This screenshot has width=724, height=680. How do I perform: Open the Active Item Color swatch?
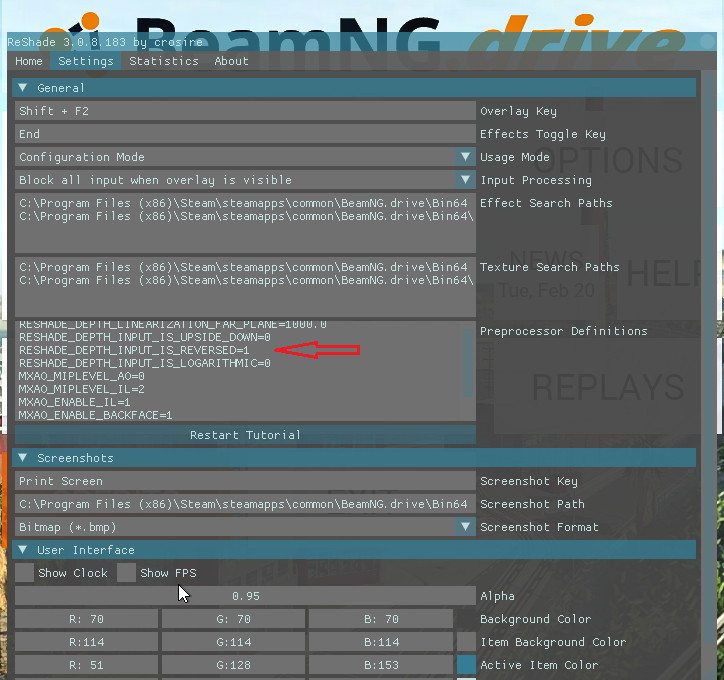coord(466,665)
